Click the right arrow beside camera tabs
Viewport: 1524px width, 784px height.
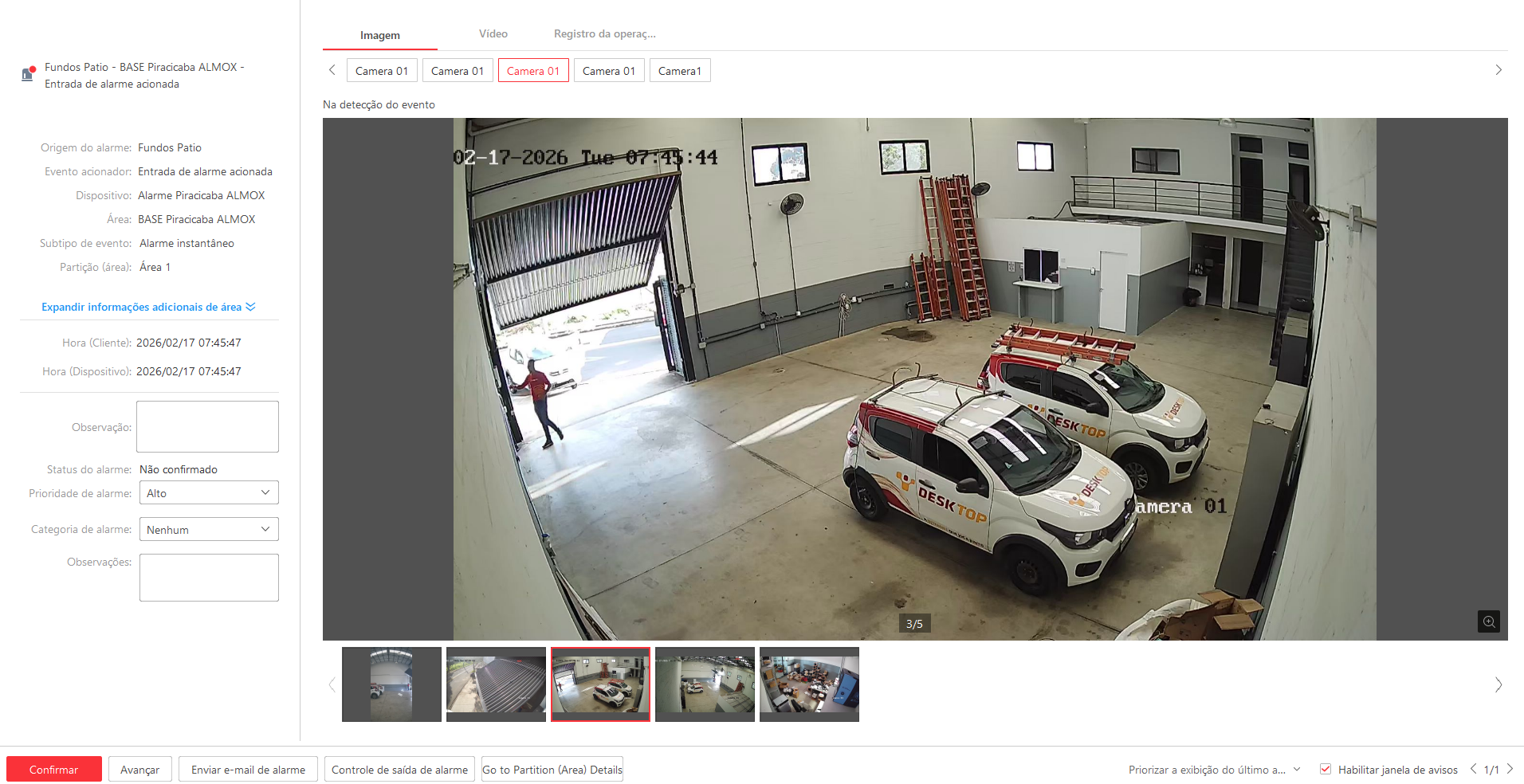[1498, 70]
